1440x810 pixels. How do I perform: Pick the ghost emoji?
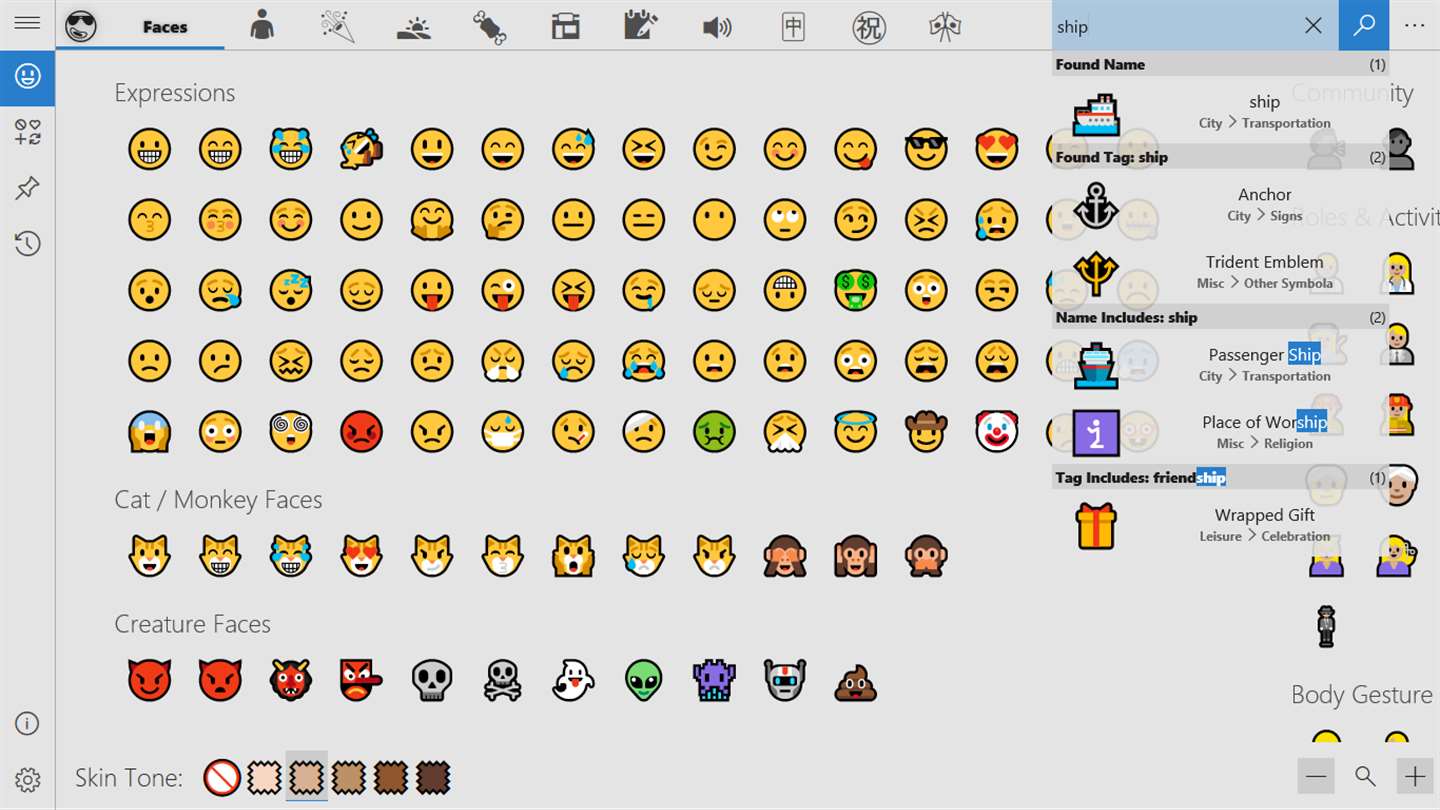573,680
